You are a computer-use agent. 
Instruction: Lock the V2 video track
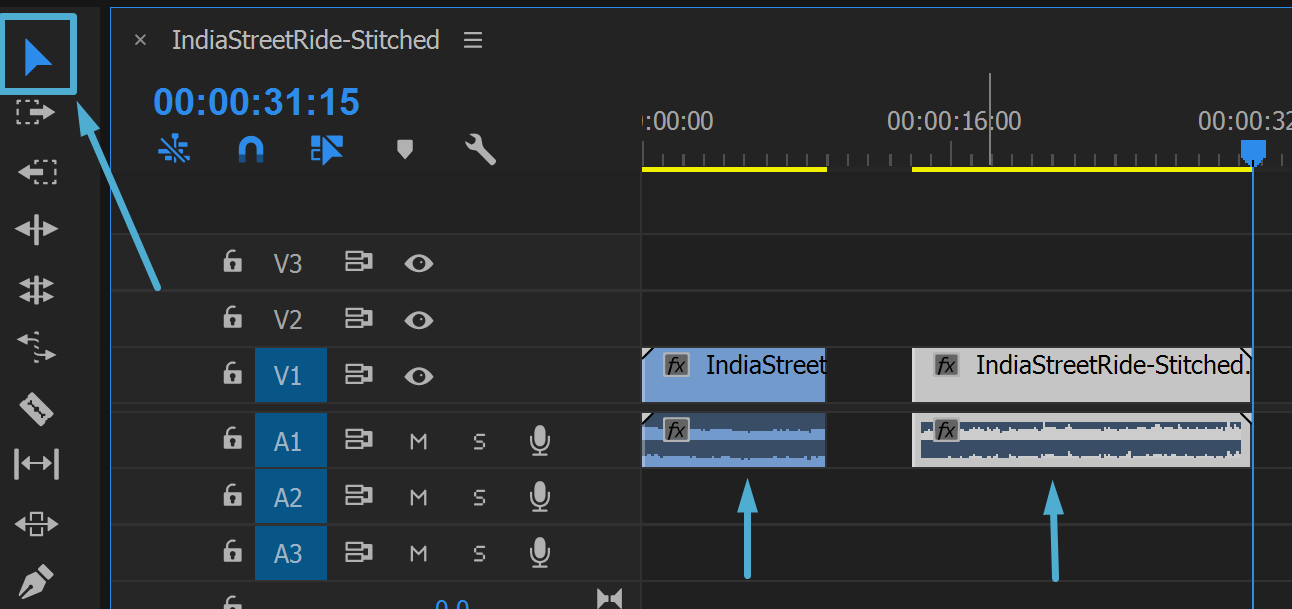click(232, 319)
